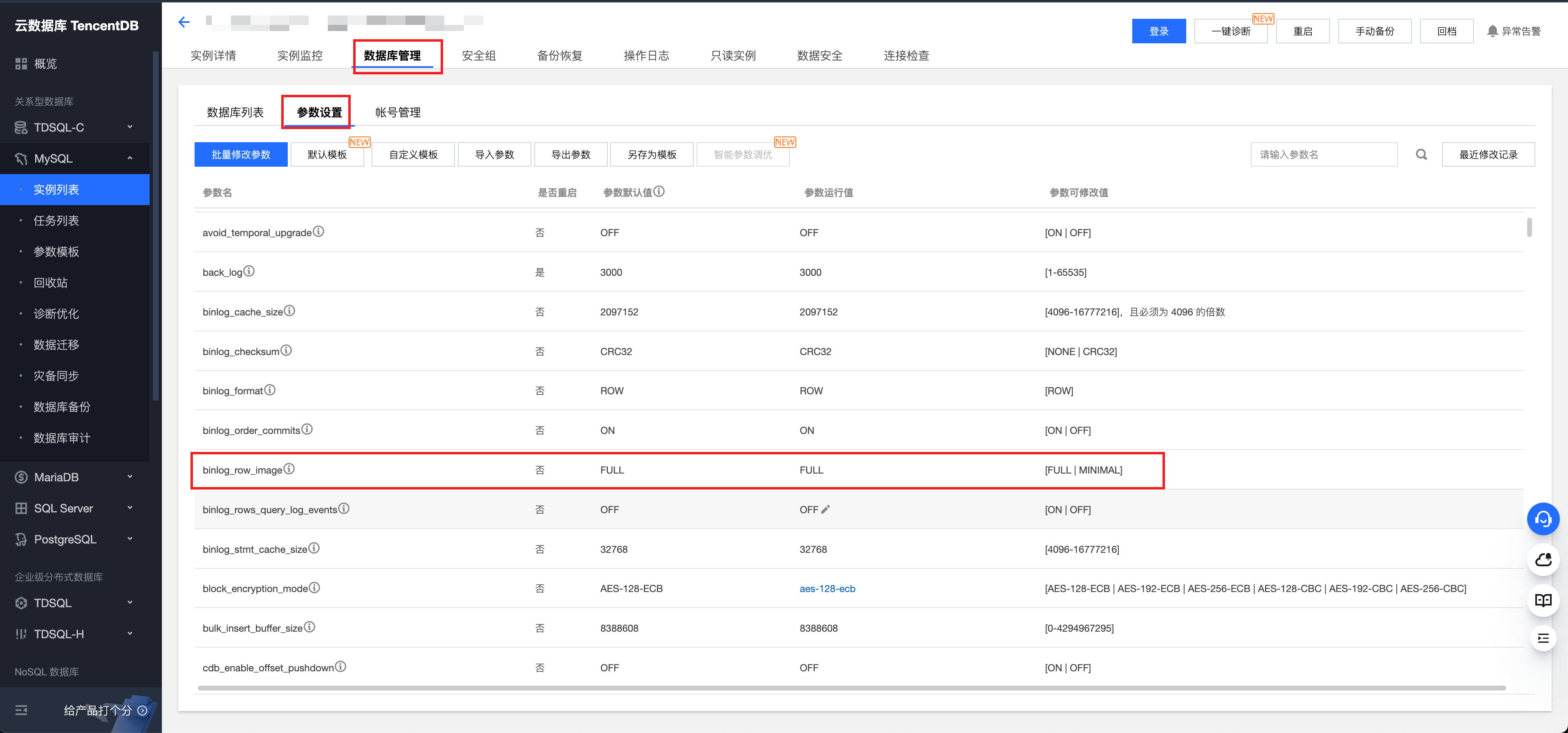Click the edit pencil next to OFF
The image size is (1568, 733).
[825, 510]
